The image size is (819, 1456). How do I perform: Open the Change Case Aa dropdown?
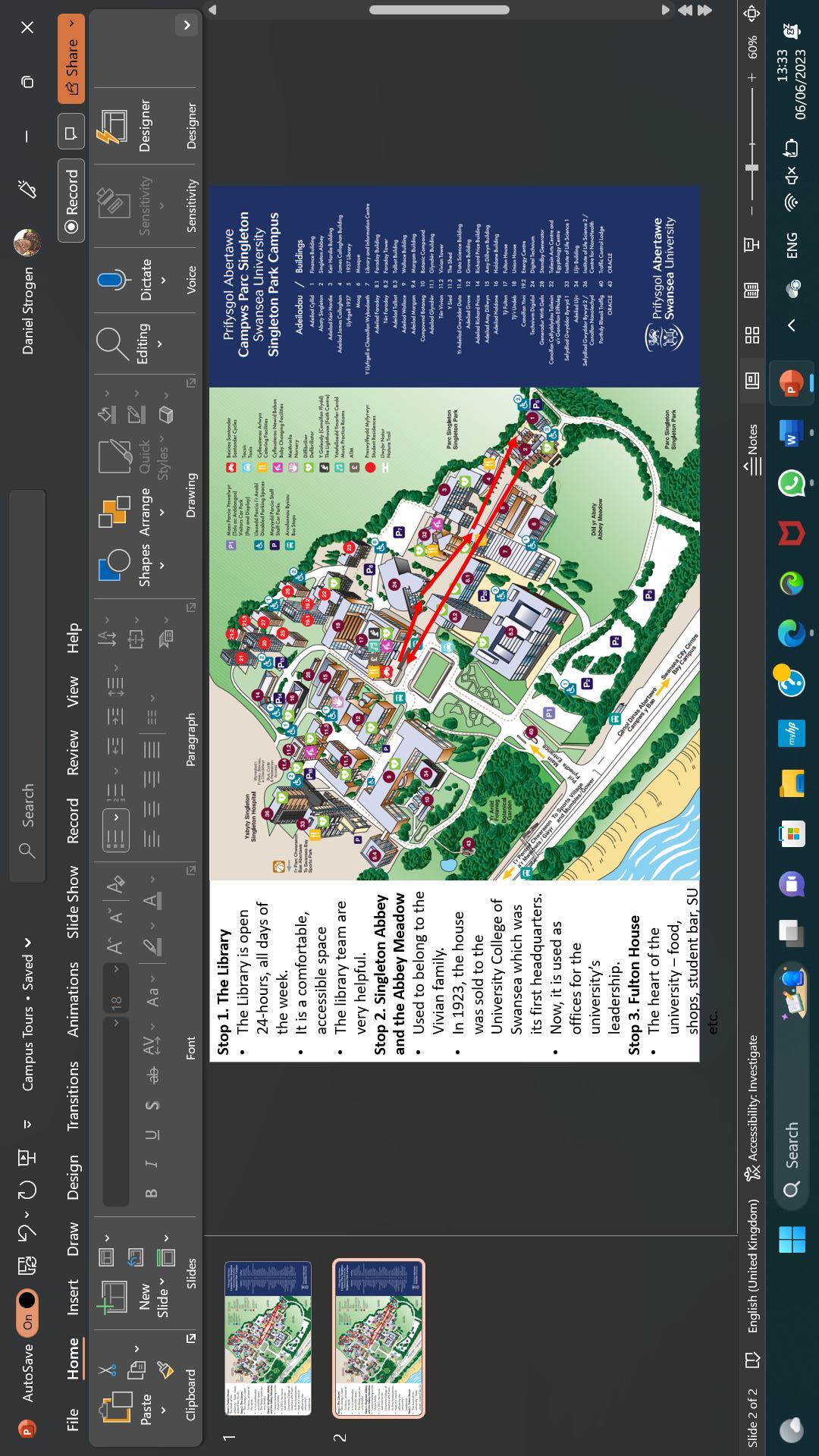(x=152, y=990)
